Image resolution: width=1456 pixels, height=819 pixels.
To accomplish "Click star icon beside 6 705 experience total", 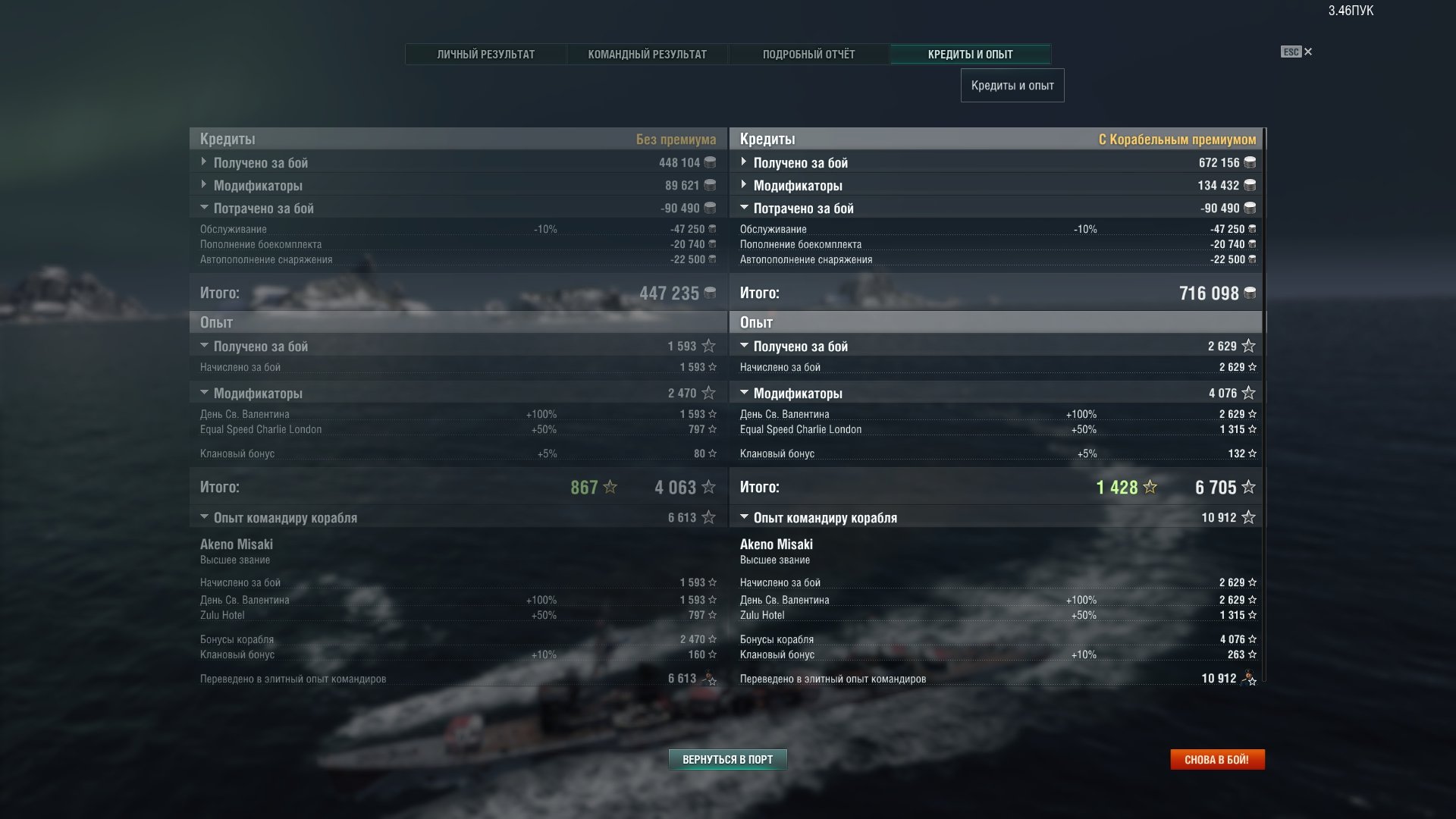I will coord(1248,487).
